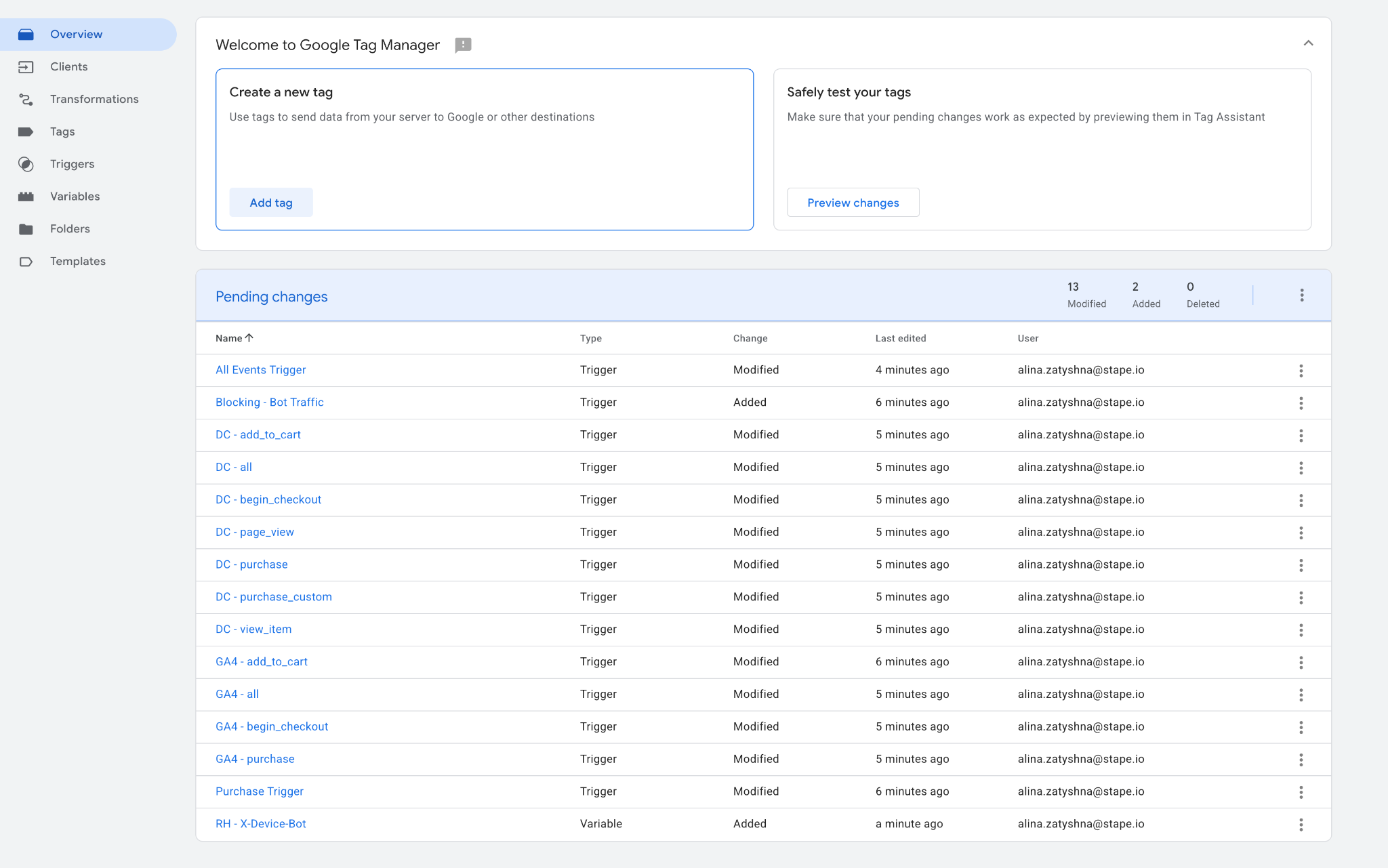Screen dimensions: 1388x868
Task: Open the Pending changes heading link
Action: pos(271,297)
